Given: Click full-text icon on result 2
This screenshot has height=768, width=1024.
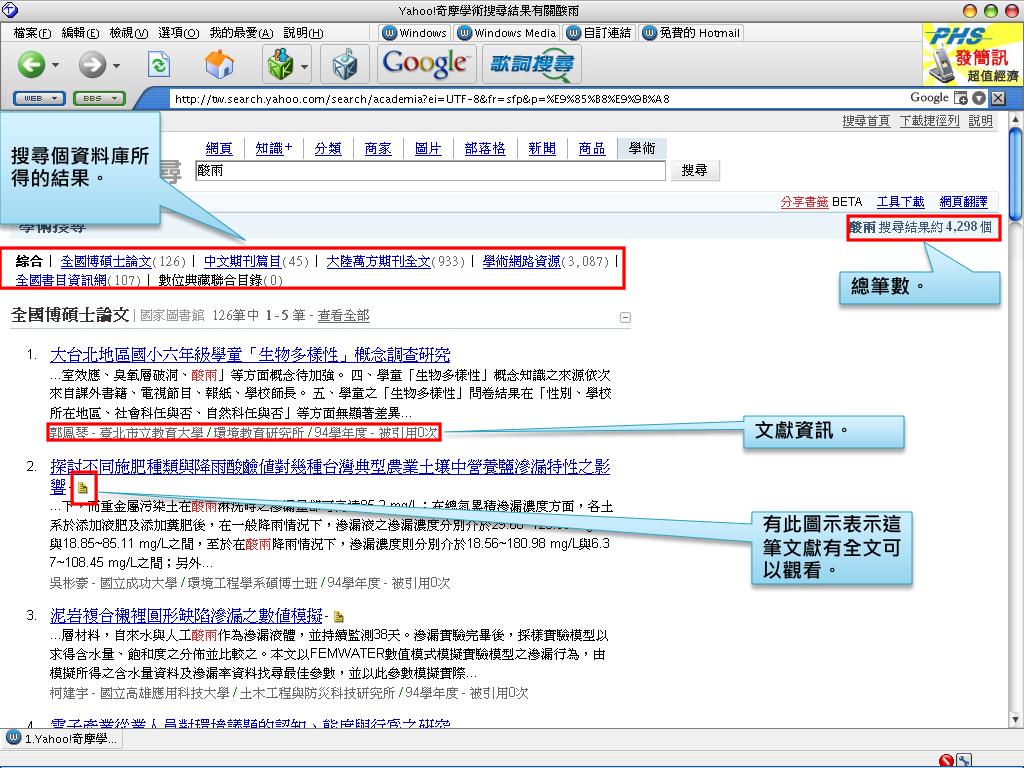Looking at the screenshot, I should tap(82, 487).
